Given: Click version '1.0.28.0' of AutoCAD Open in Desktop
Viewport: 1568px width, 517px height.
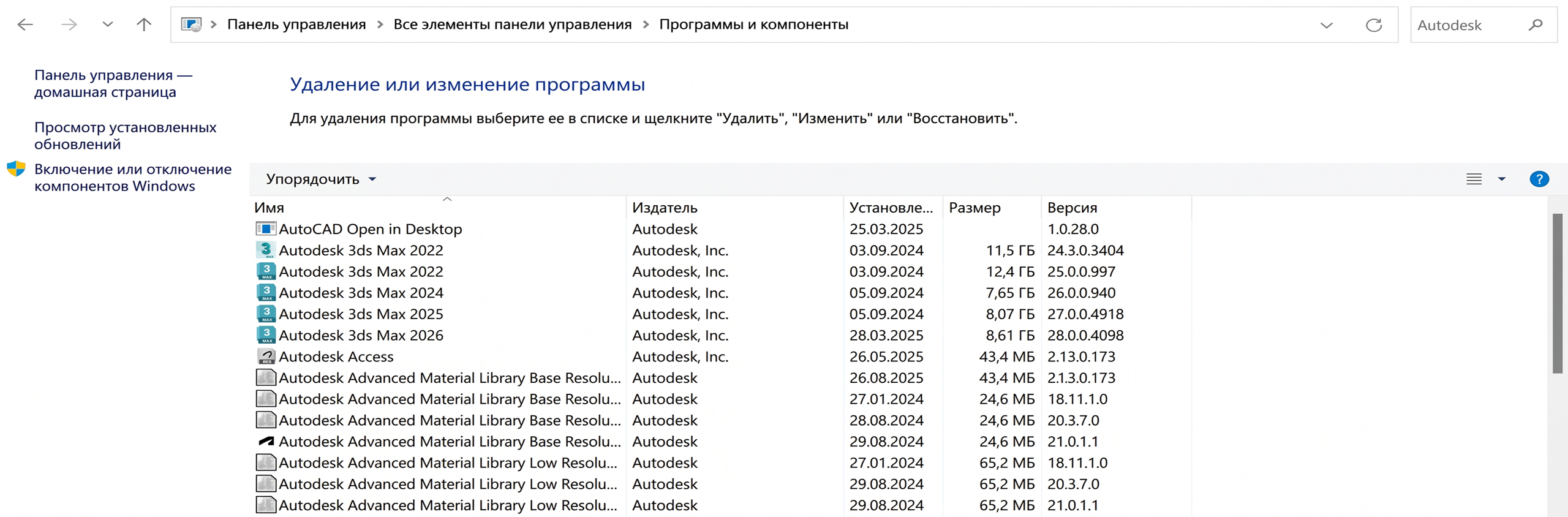Looking at the screenshot, I should [x=1073, y=229].
